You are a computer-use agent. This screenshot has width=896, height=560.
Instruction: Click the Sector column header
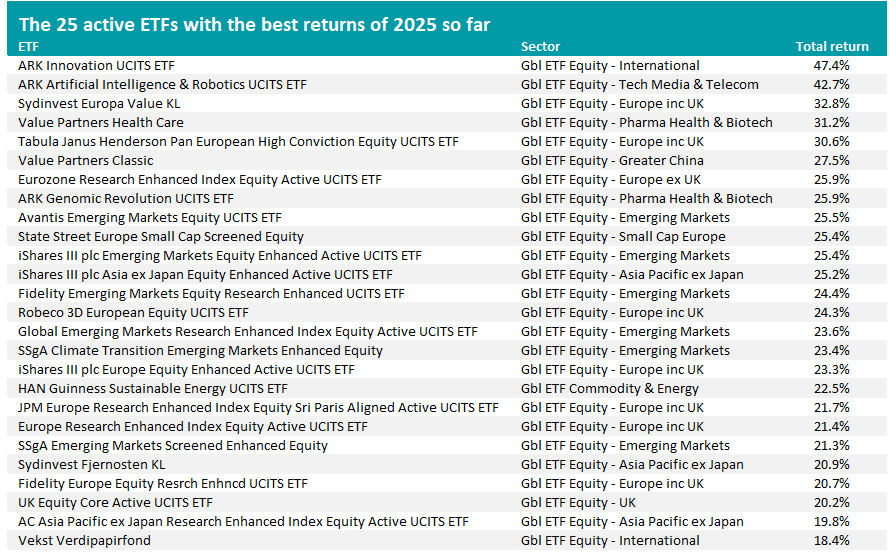tap(540, 46)
